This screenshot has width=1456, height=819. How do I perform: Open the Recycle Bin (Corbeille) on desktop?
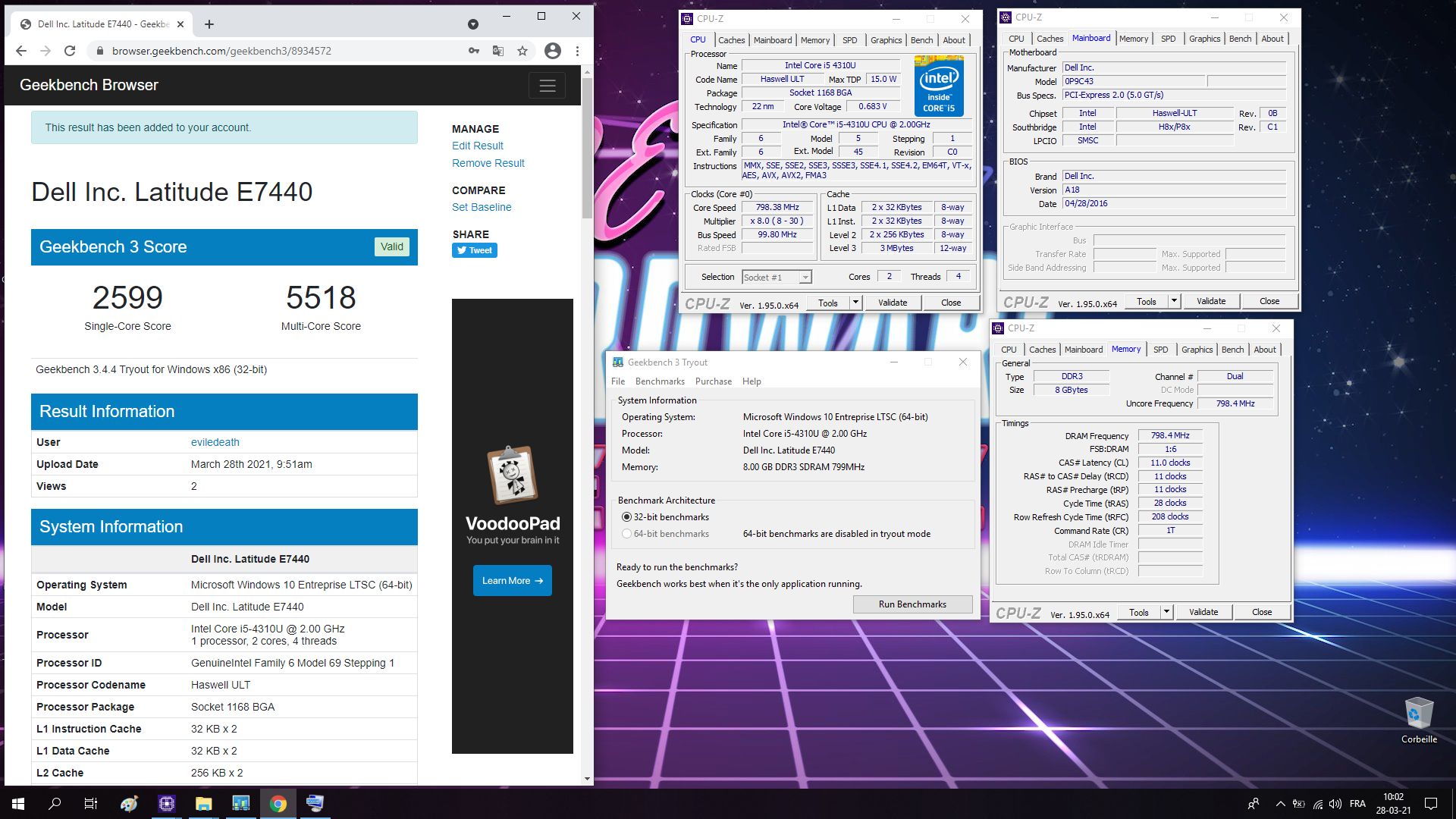point(1419,720)
